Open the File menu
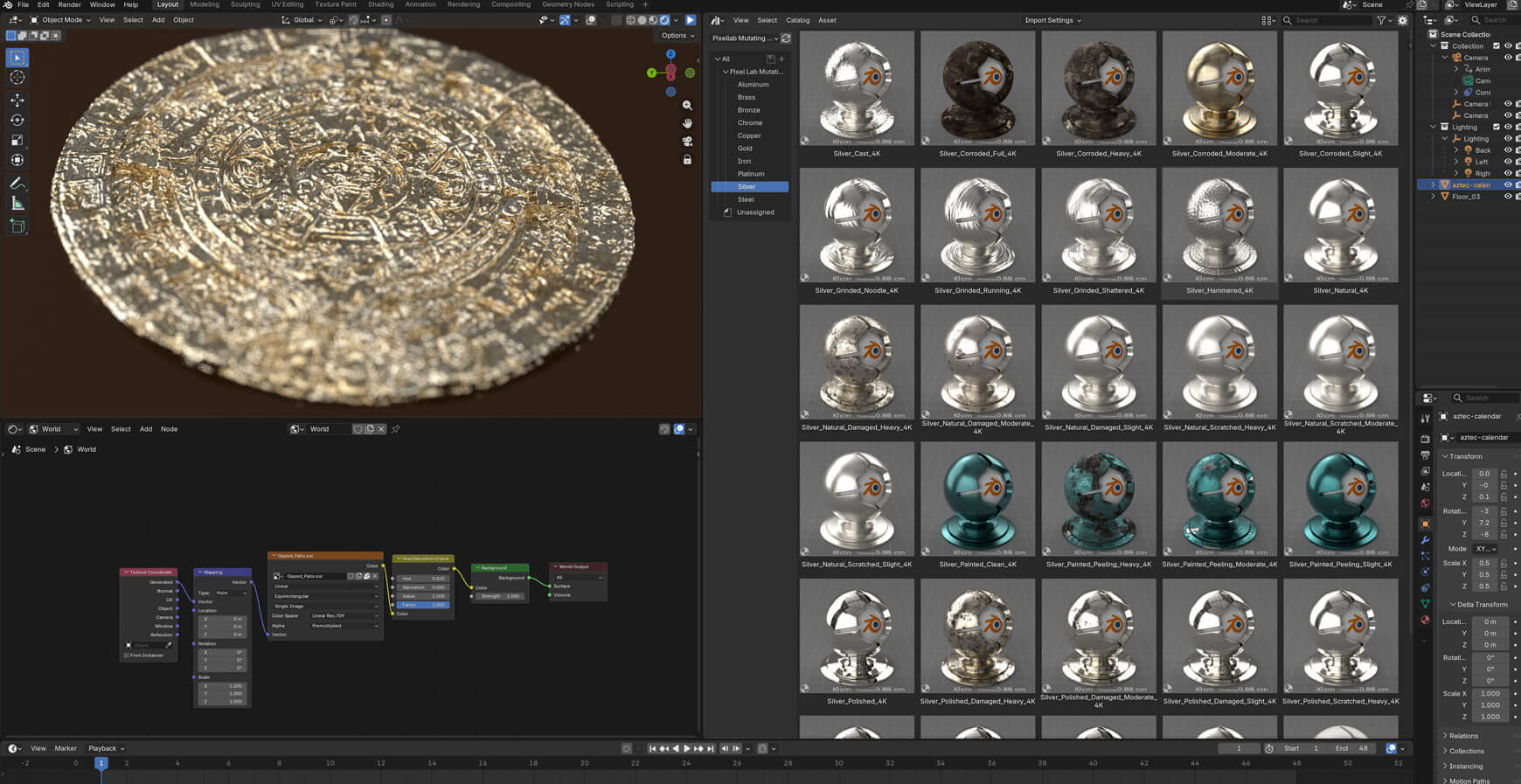The width and height of the screenshot is (1521, 784). (23, 4)
